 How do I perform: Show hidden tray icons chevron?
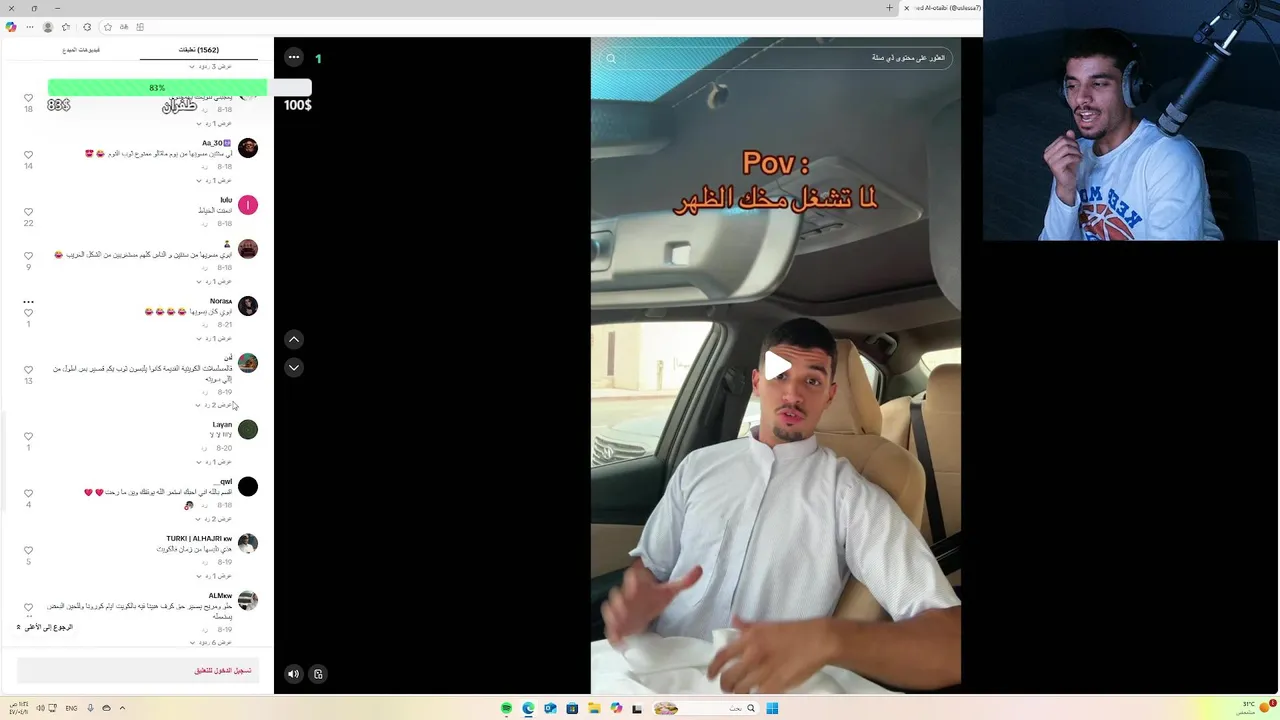point(123,708)
